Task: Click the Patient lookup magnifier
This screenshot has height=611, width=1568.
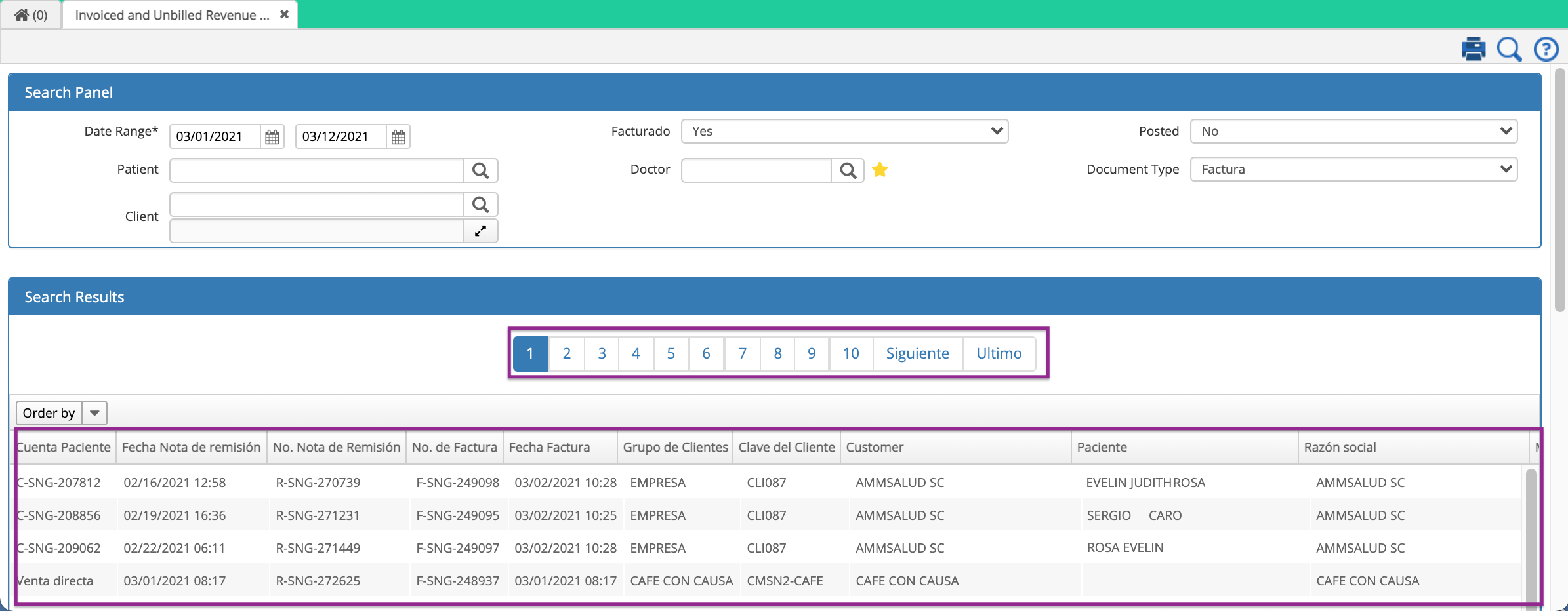Action: point(481,170)
